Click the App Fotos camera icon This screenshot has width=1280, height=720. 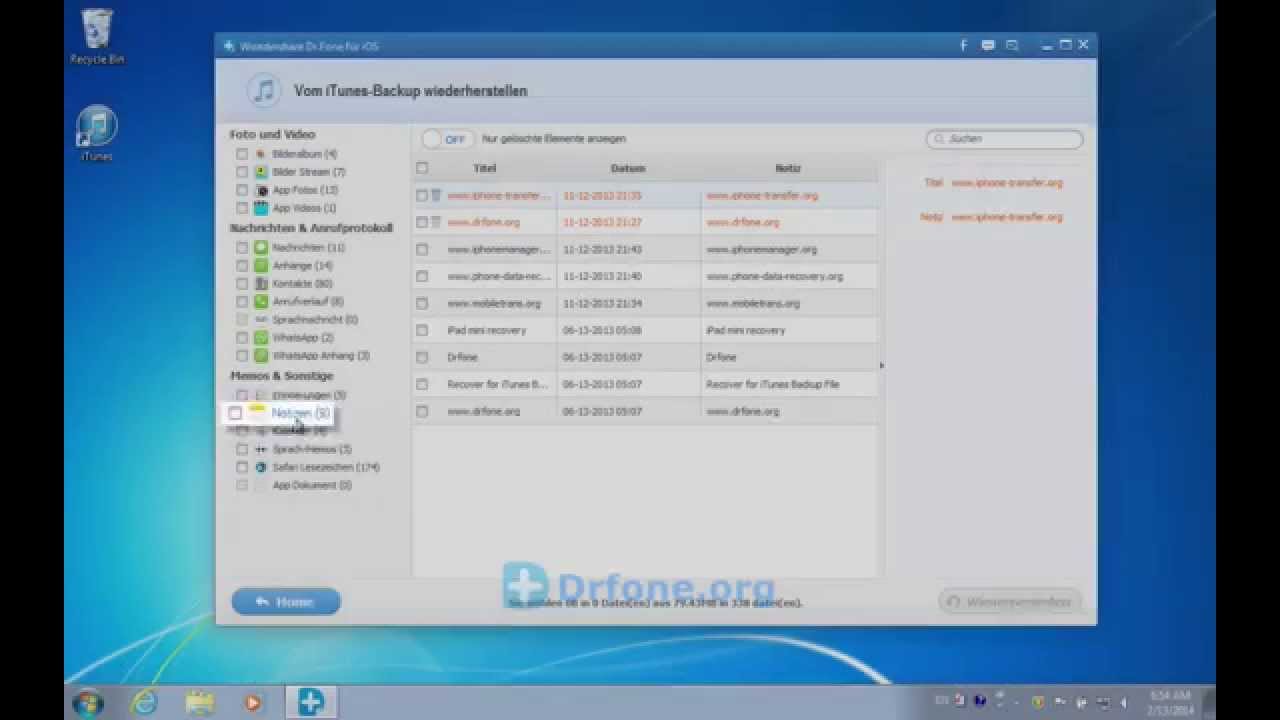point(261,190)
